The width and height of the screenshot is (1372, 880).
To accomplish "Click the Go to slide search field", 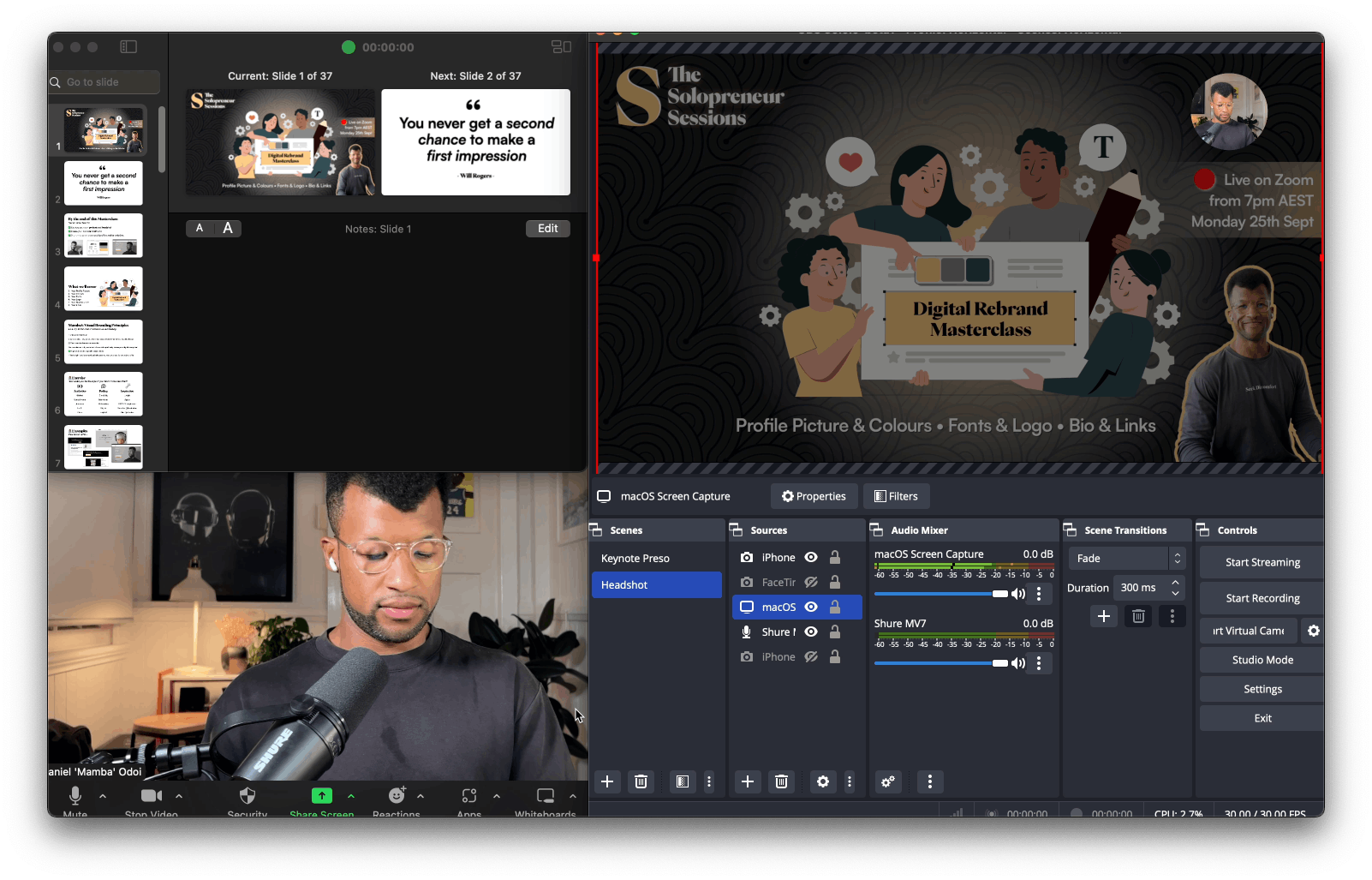I will pos(104,82).
